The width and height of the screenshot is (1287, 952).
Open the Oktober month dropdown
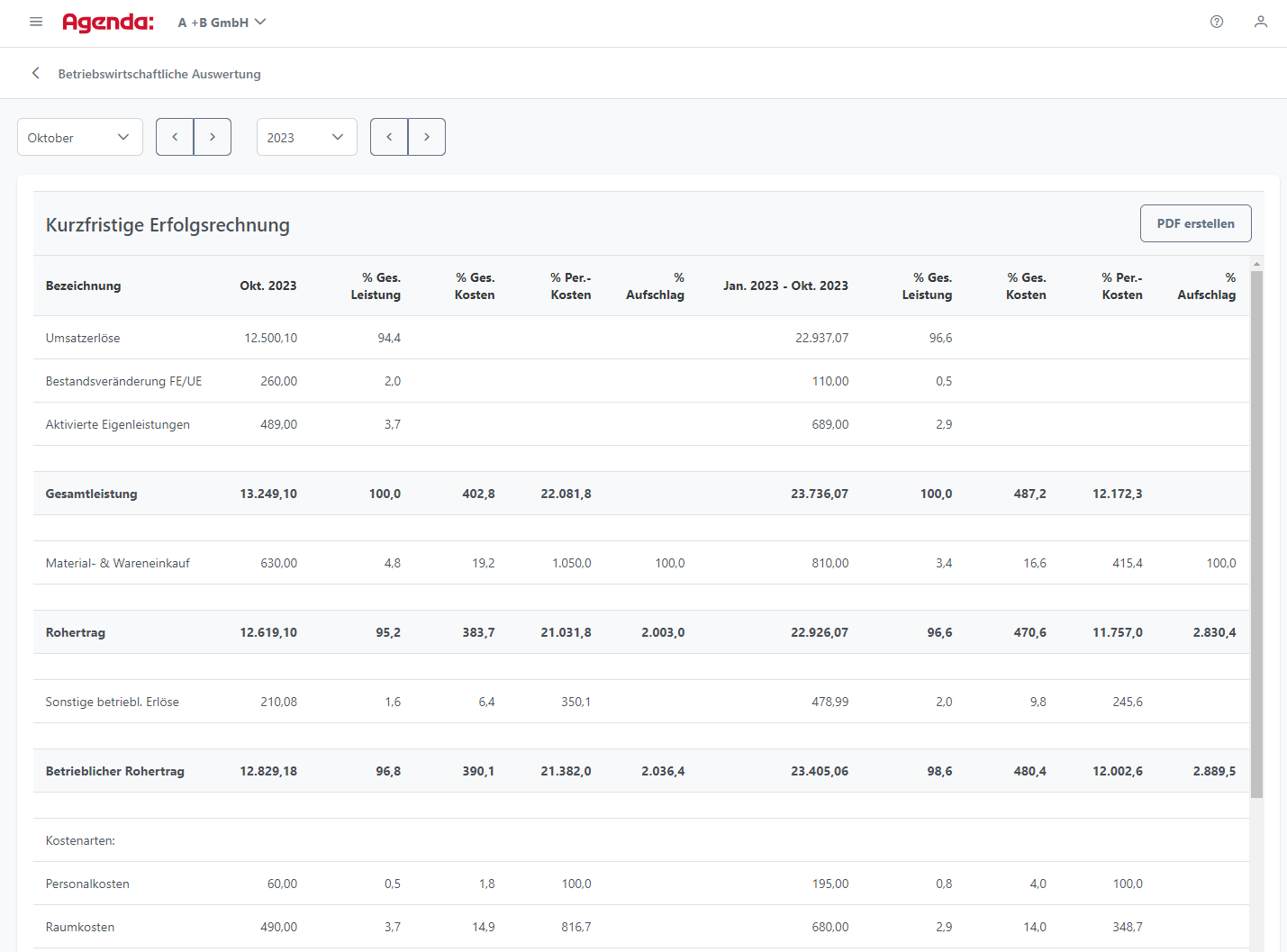click(x=80, y=137)
